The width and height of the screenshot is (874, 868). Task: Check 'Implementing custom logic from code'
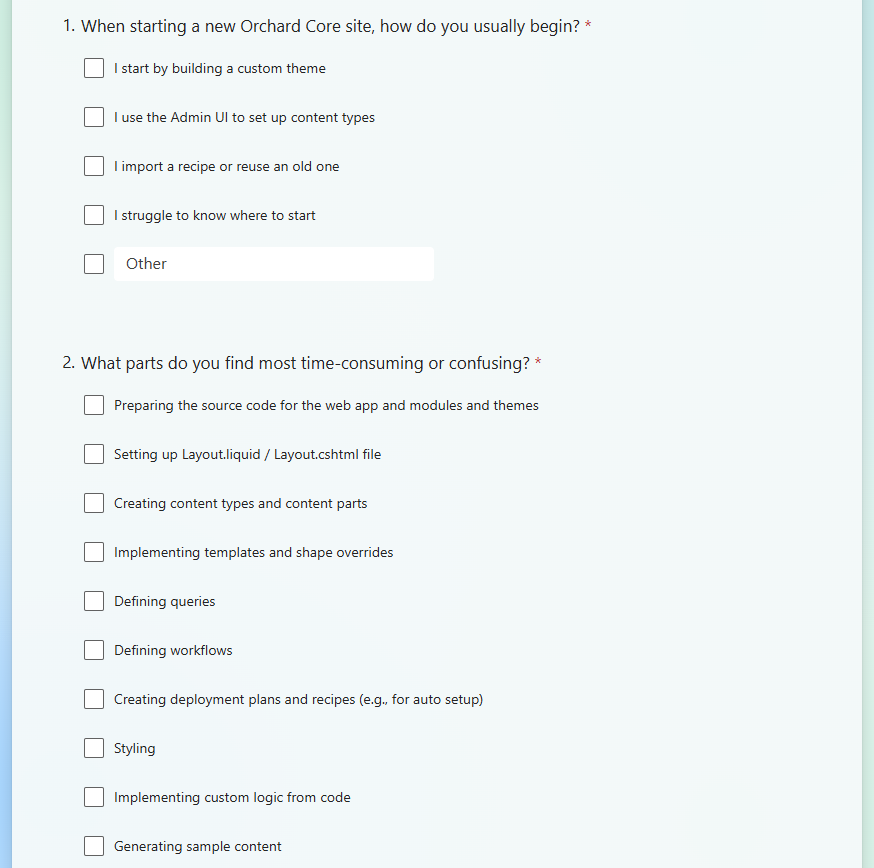tap(94, 797)
